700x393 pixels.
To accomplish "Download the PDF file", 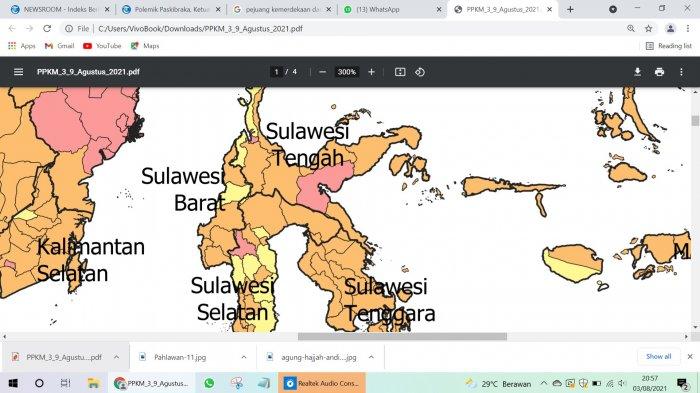I will click(638, 72).
